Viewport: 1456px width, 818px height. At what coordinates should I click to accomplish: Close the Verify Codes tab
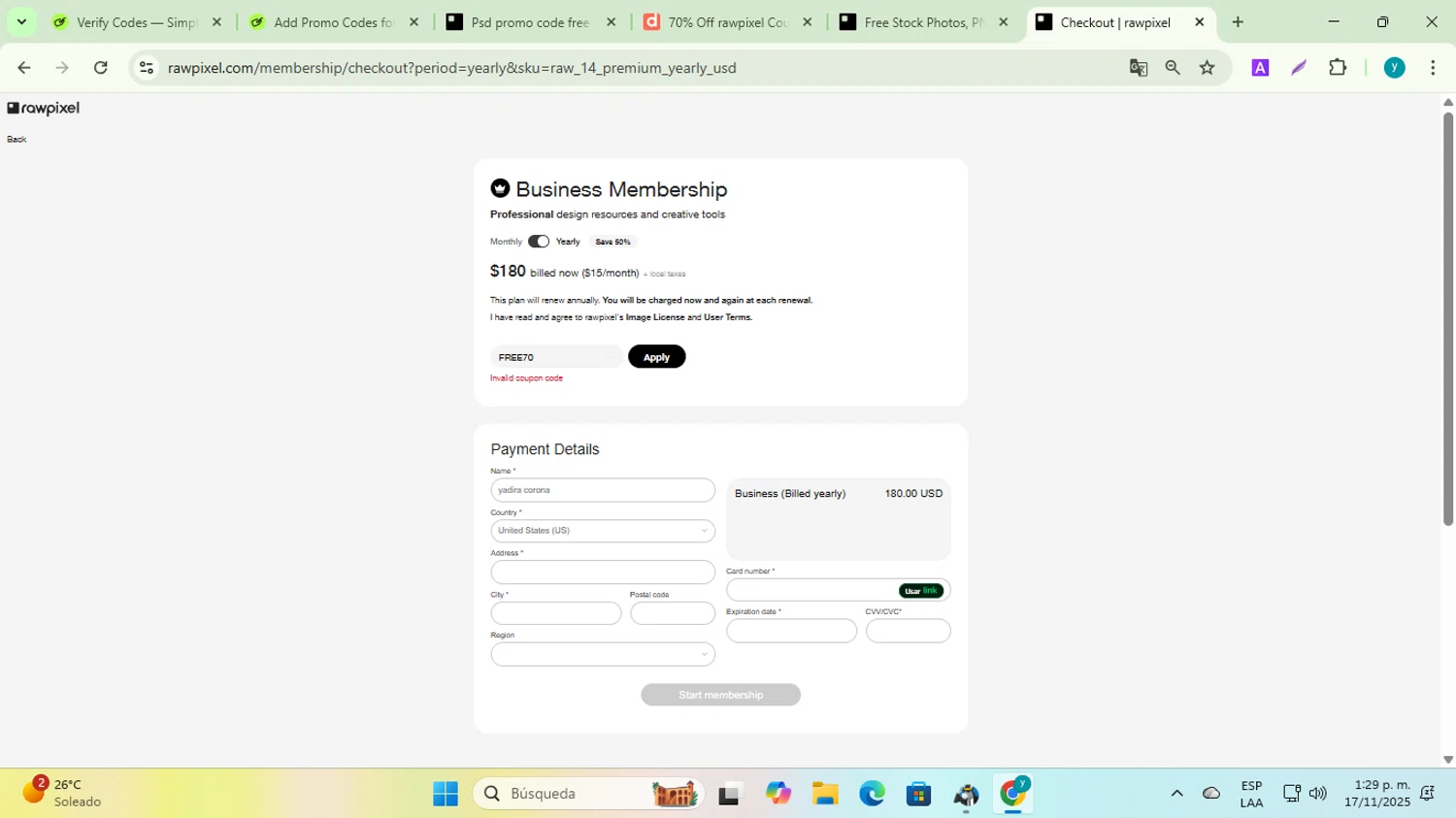click(x=216, y=21)
